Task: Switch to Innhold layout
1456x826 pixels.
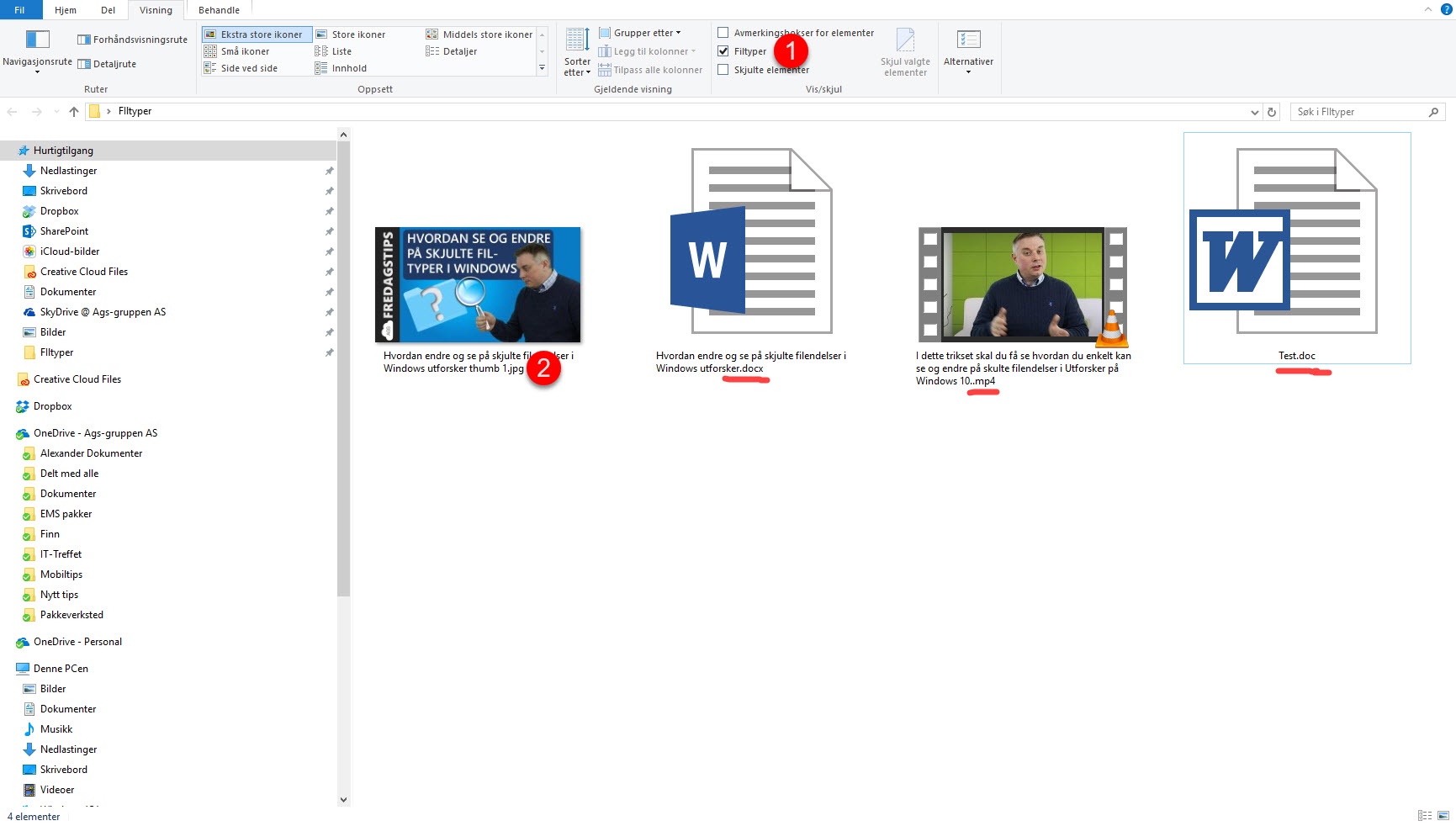Action: pos(341,68)
